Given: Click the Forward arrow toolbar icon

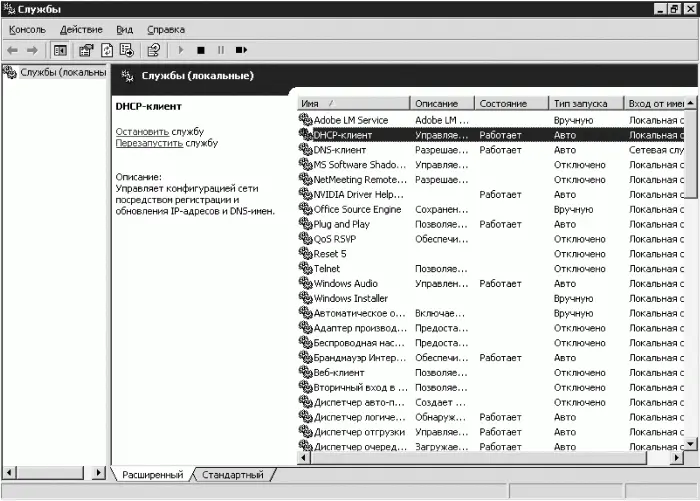Looking at the screenshot, I should 32,50.
